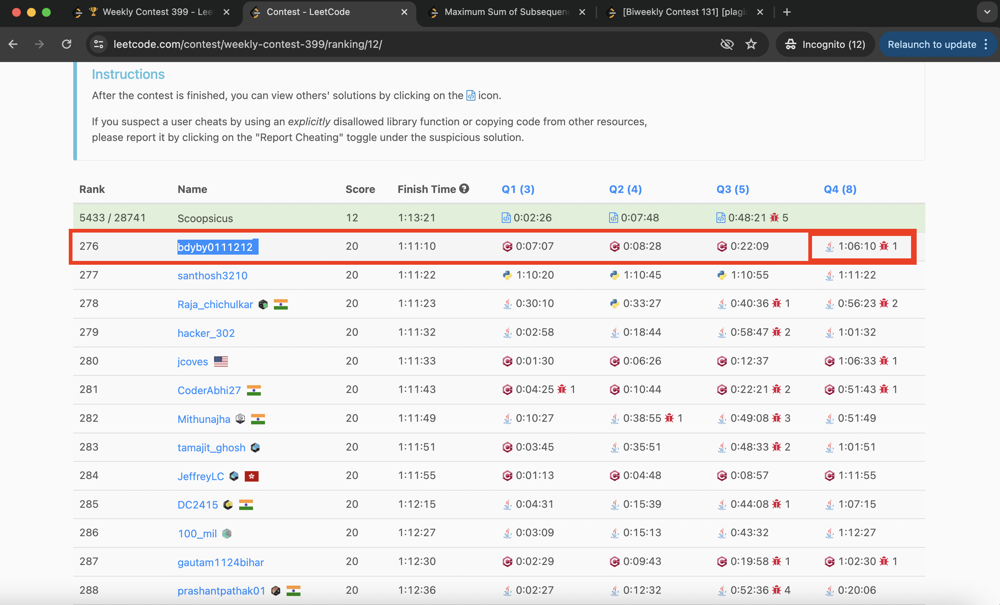Open site information icon in address bar
The width and height of the screenshot is (1000, 605).
point(98,44)
